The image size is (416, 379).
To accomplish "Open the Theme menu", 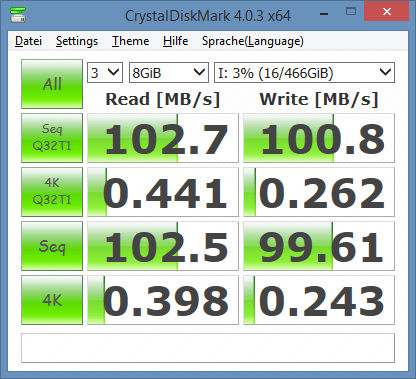I will 130,41.
